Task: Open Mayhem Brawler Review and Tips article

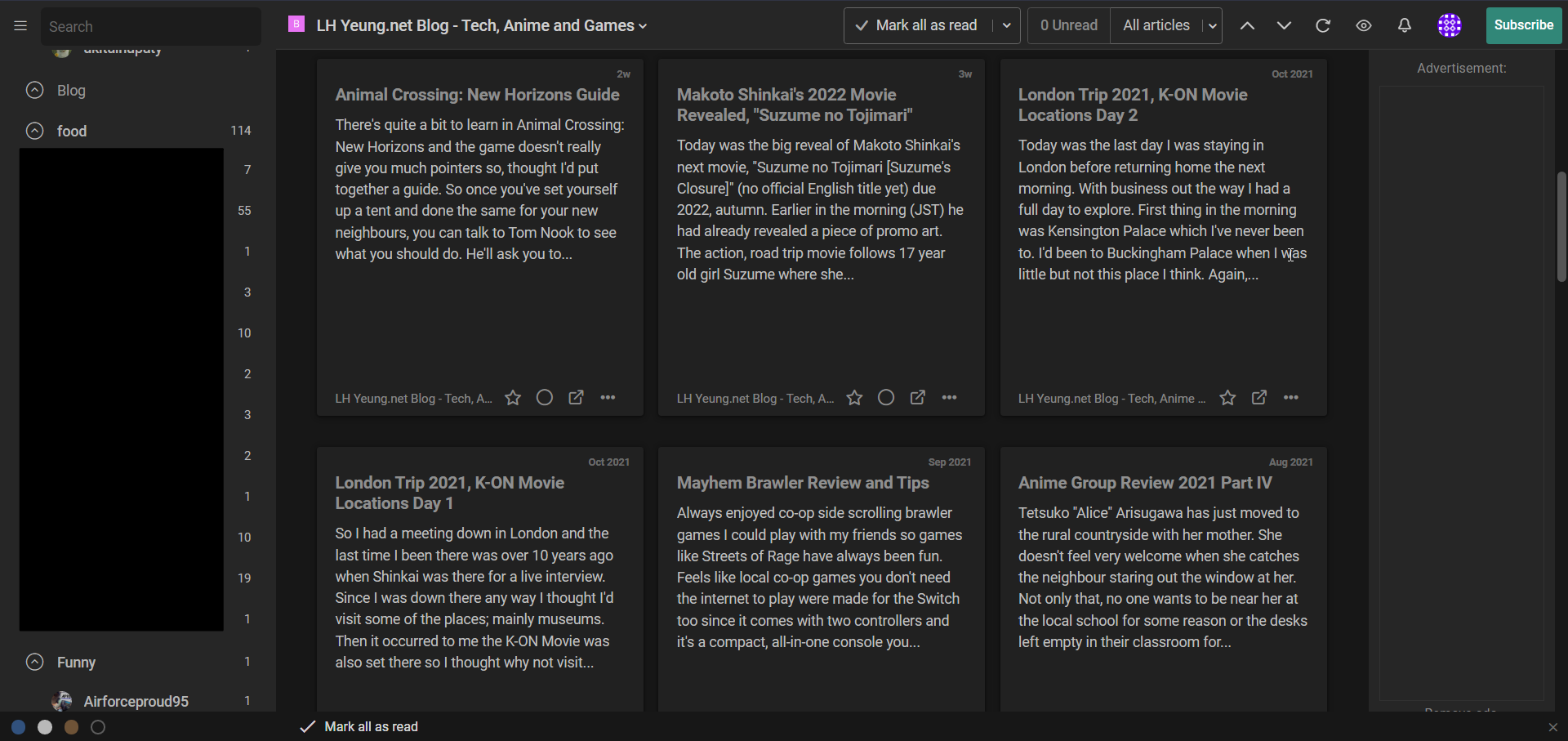Action: click(x=803, y=483)
